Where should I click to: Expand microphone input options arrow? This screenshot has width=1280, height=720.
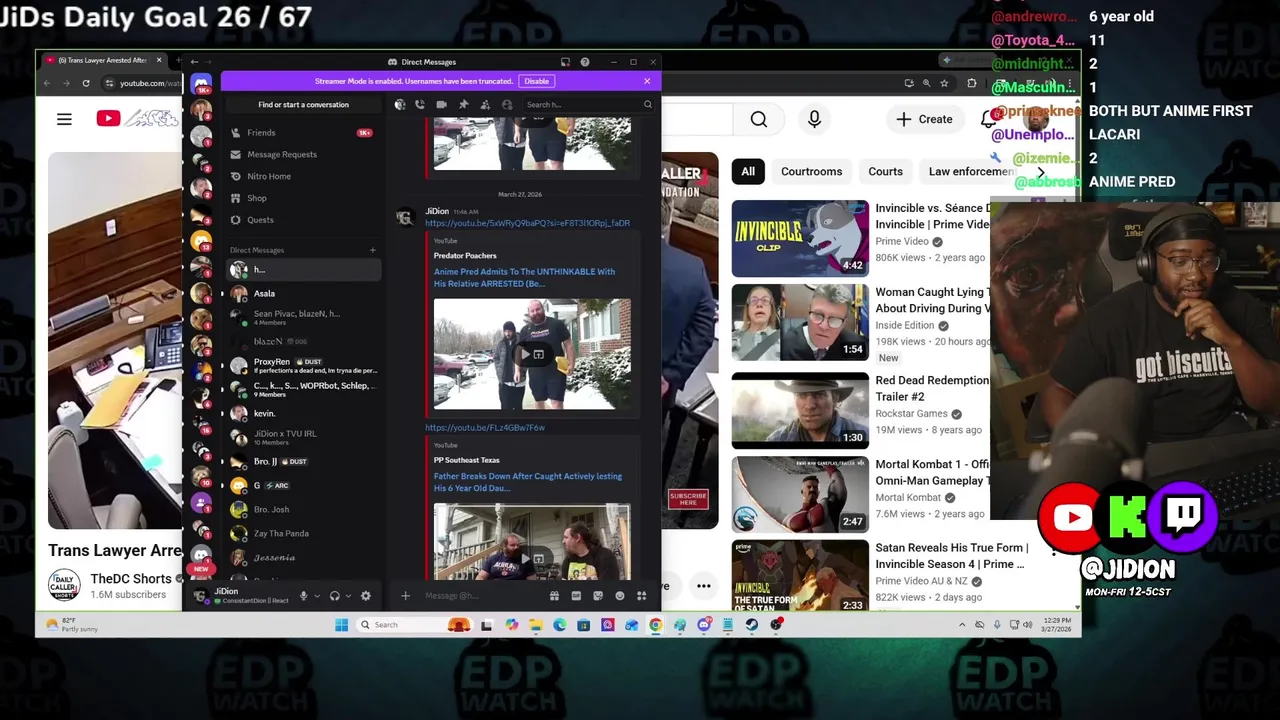pyautogui.click(x=317, y=596)
